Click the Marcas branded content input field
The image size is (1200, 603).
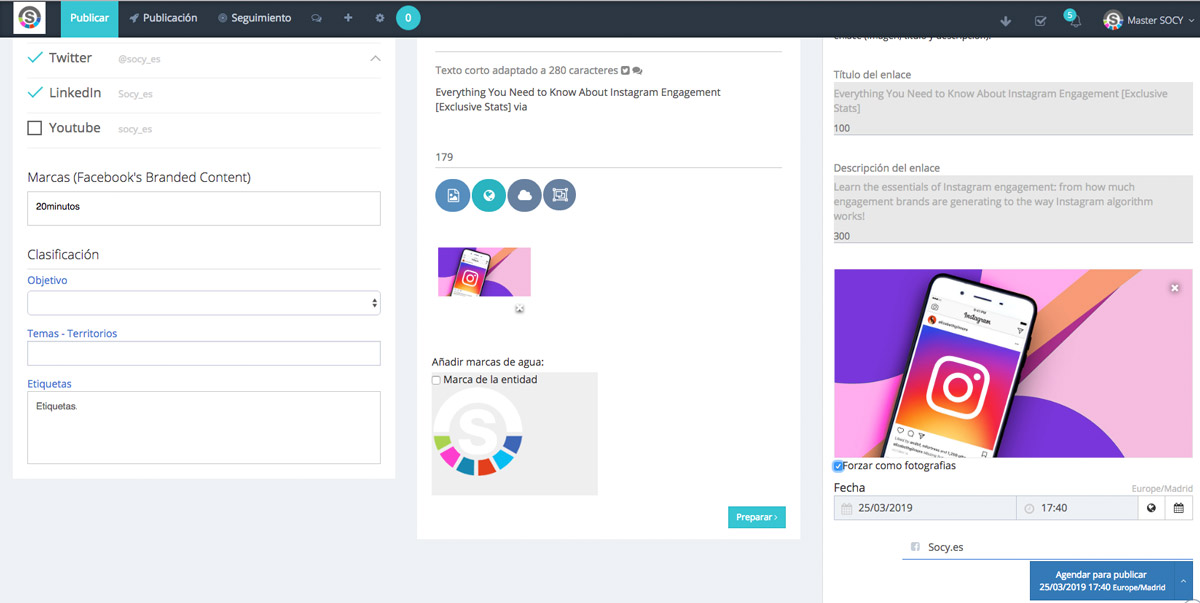[x=204, y=208]
